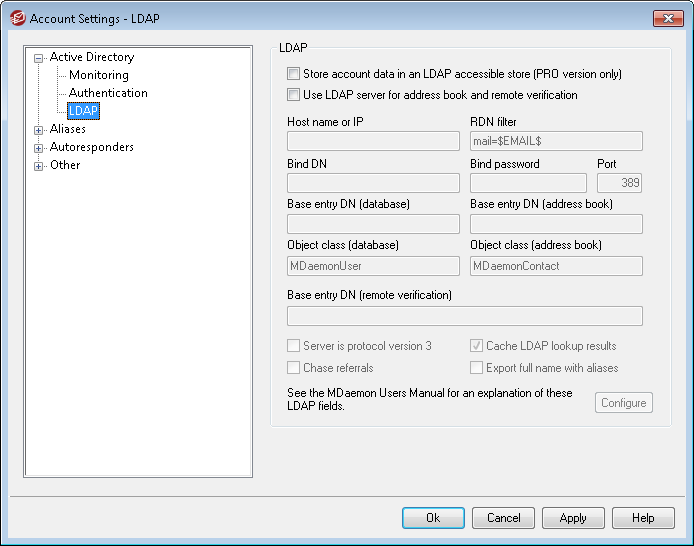Select the LDAP tree item
The height and width of the screenshot is (546, 694).
(83, 111)
